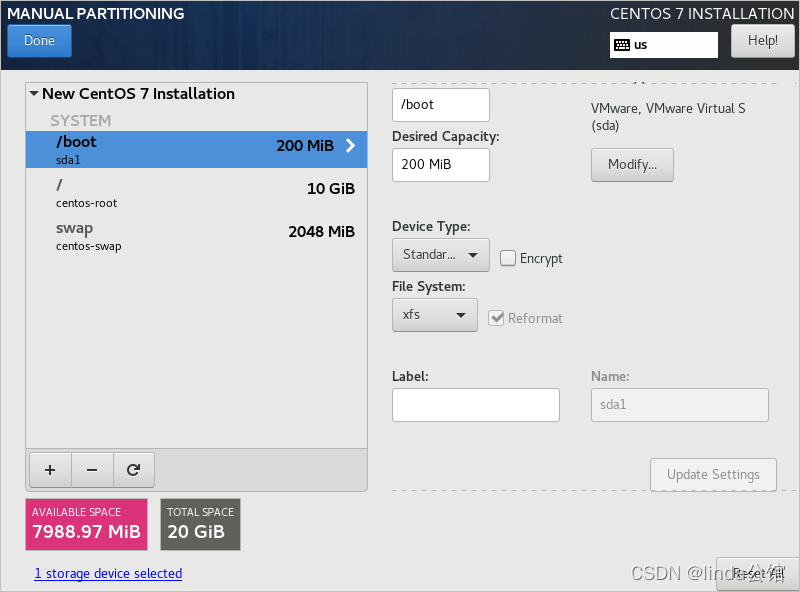Open the us keyboard layout indicator
800x592 pixels.
pyautogui.click(x=663, y=45)
